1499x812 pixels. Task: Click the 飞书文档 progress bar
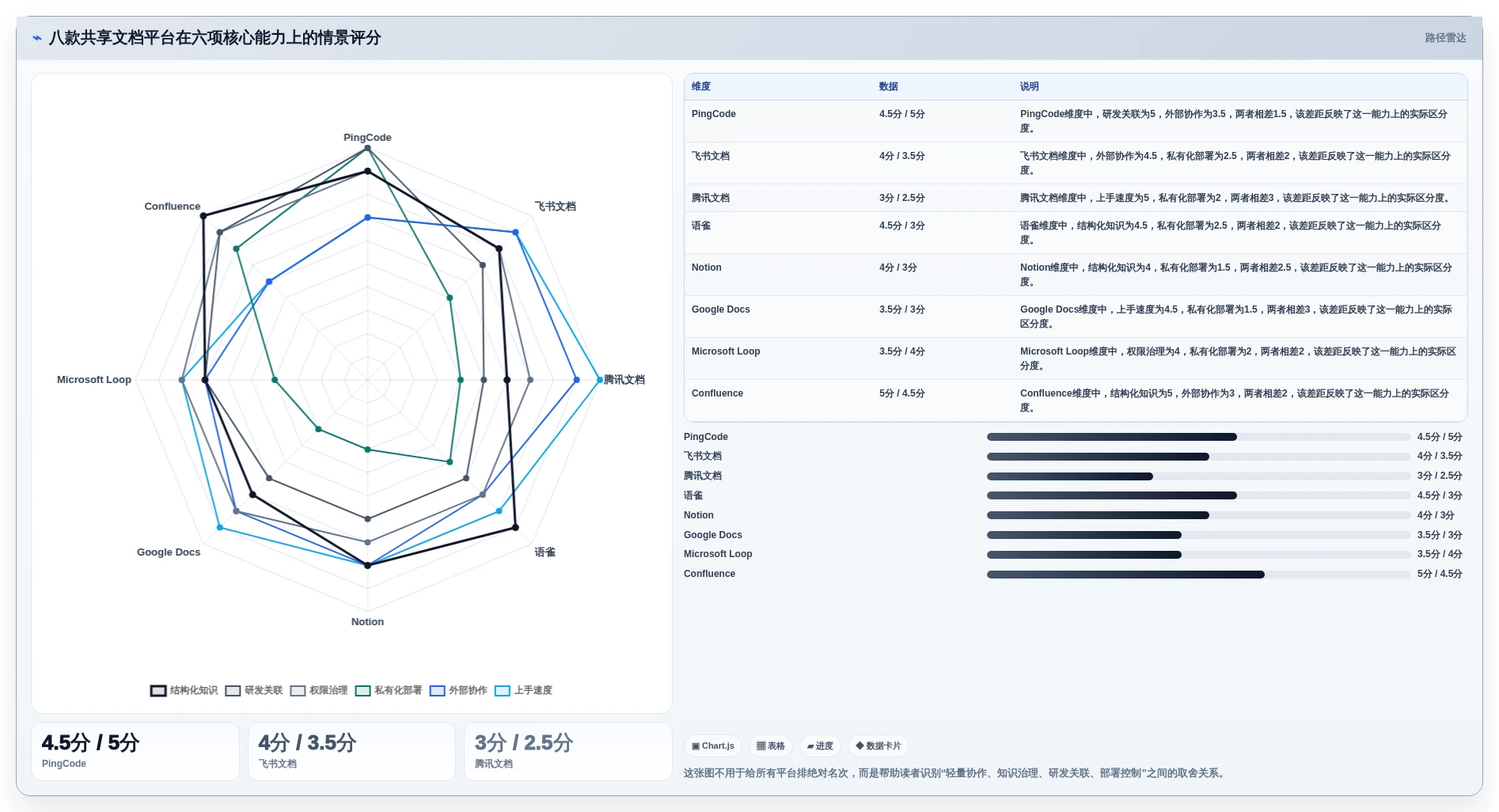click(1198, 457)
